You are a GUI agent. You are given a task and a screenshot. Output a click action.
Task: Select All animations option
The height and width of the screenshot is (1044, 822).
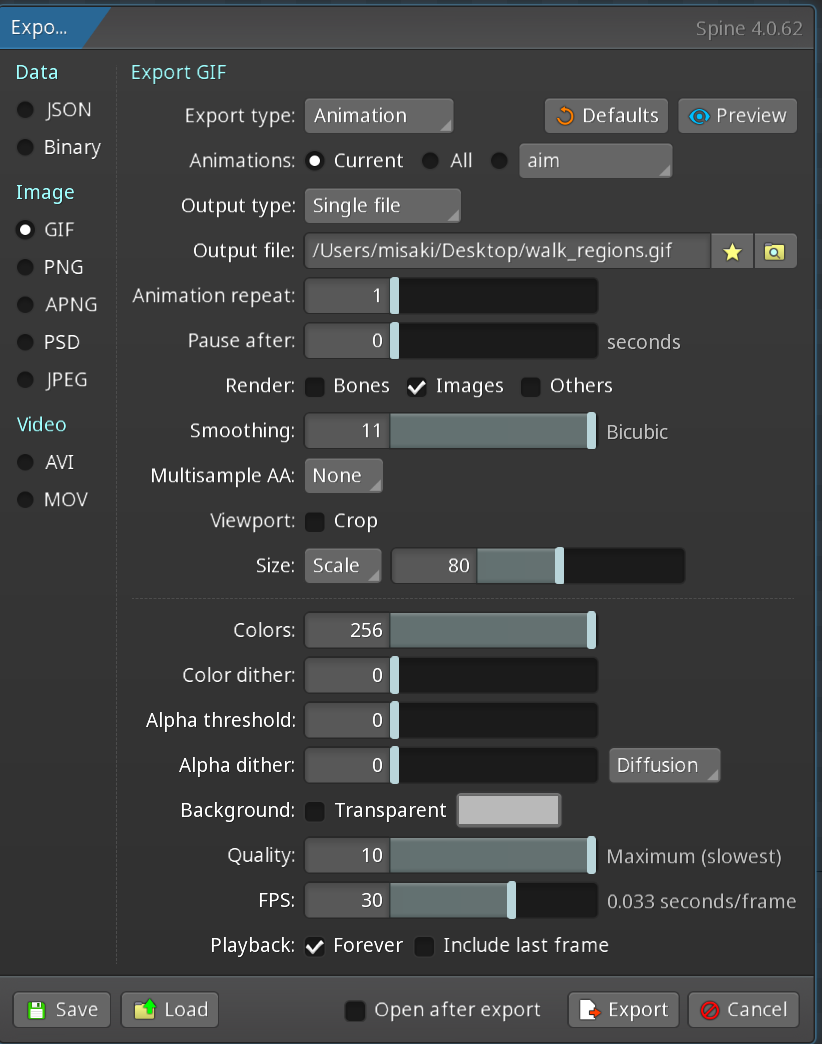pos(430,160)
